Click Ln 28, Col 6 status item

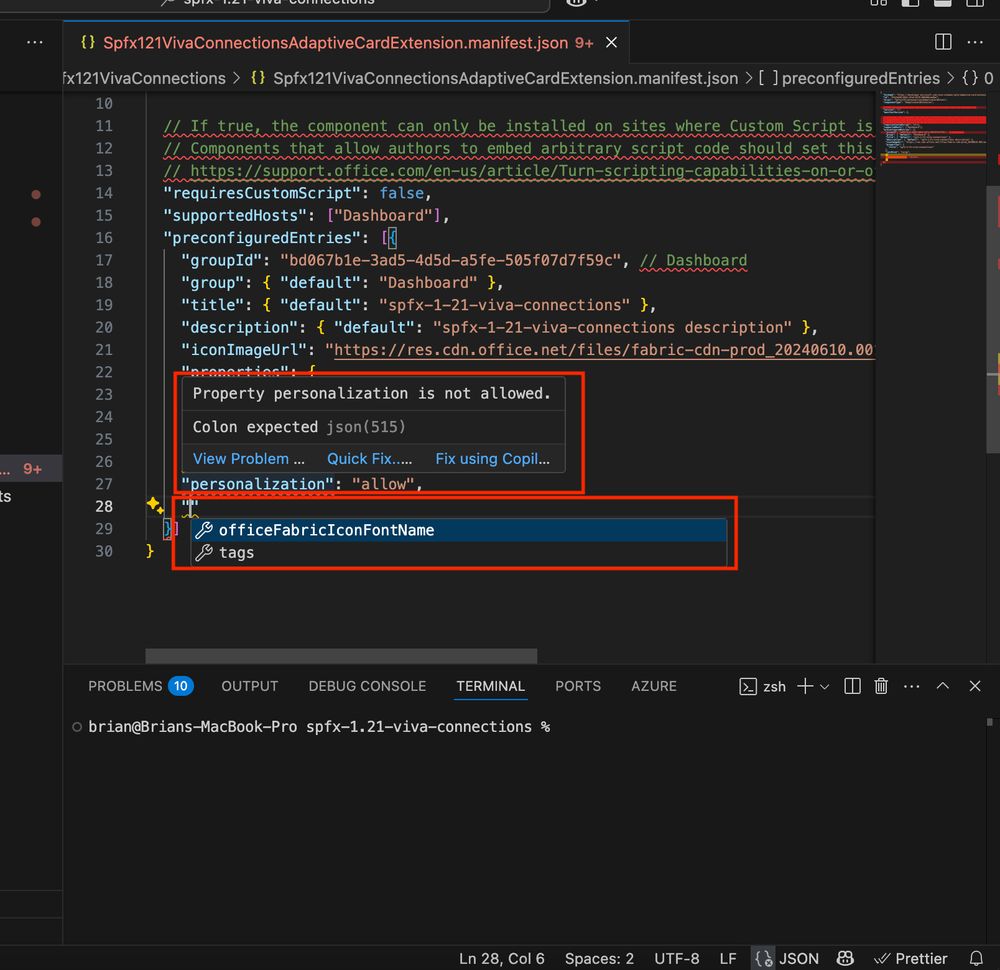501,959
